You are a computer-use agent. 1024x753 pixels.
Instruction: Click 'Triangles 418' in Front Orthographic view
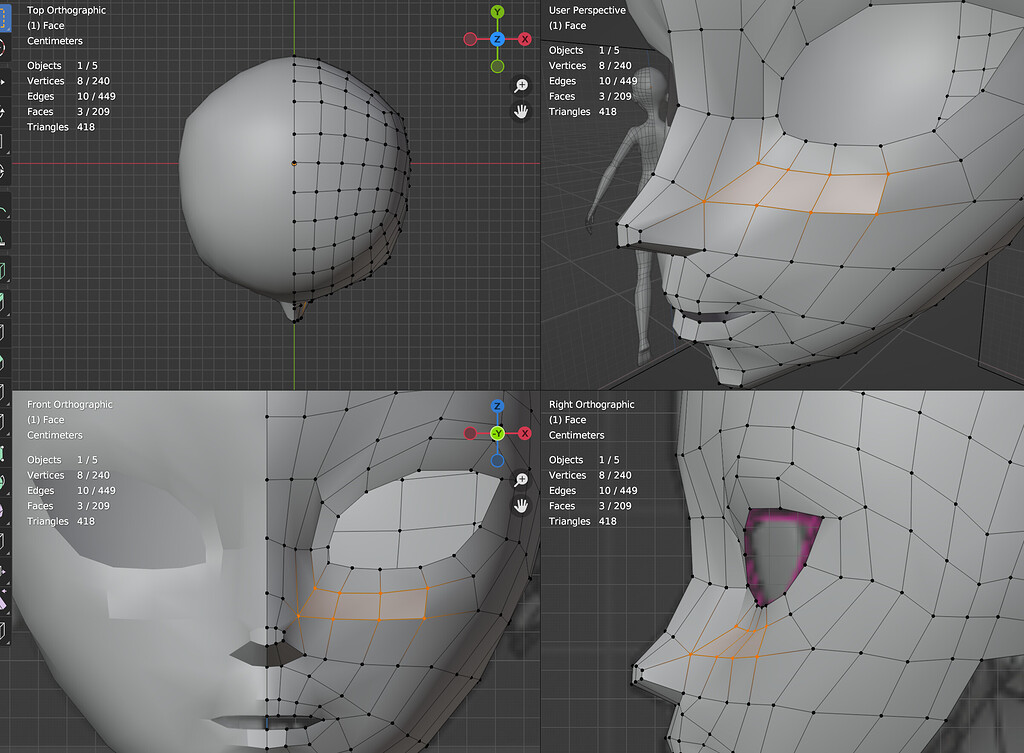(x=61, y=521)
